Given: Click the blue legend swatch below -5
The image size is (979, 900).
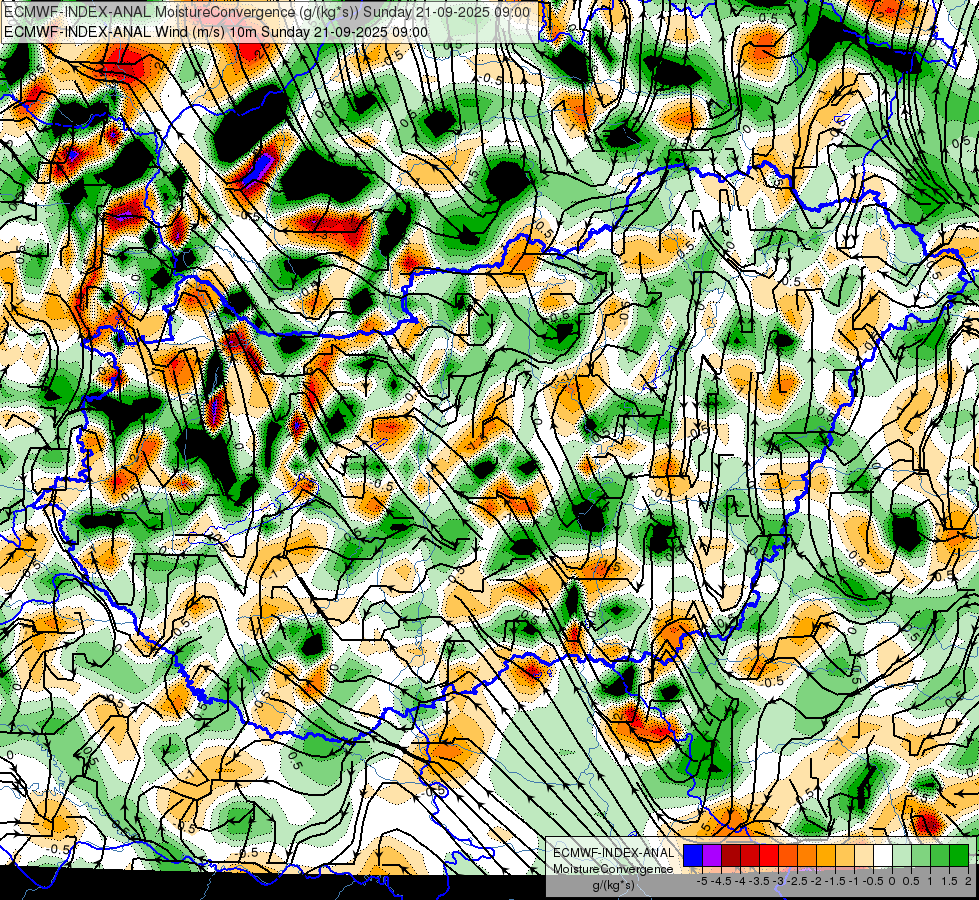Looking at the screenshot, I should tap(693, 856).
